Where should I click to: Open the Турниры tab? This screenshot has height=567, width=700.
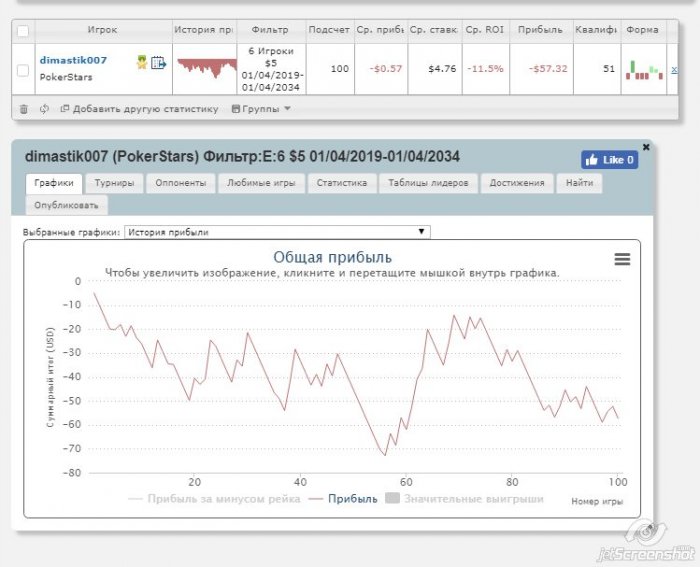[x=114, y=183]
